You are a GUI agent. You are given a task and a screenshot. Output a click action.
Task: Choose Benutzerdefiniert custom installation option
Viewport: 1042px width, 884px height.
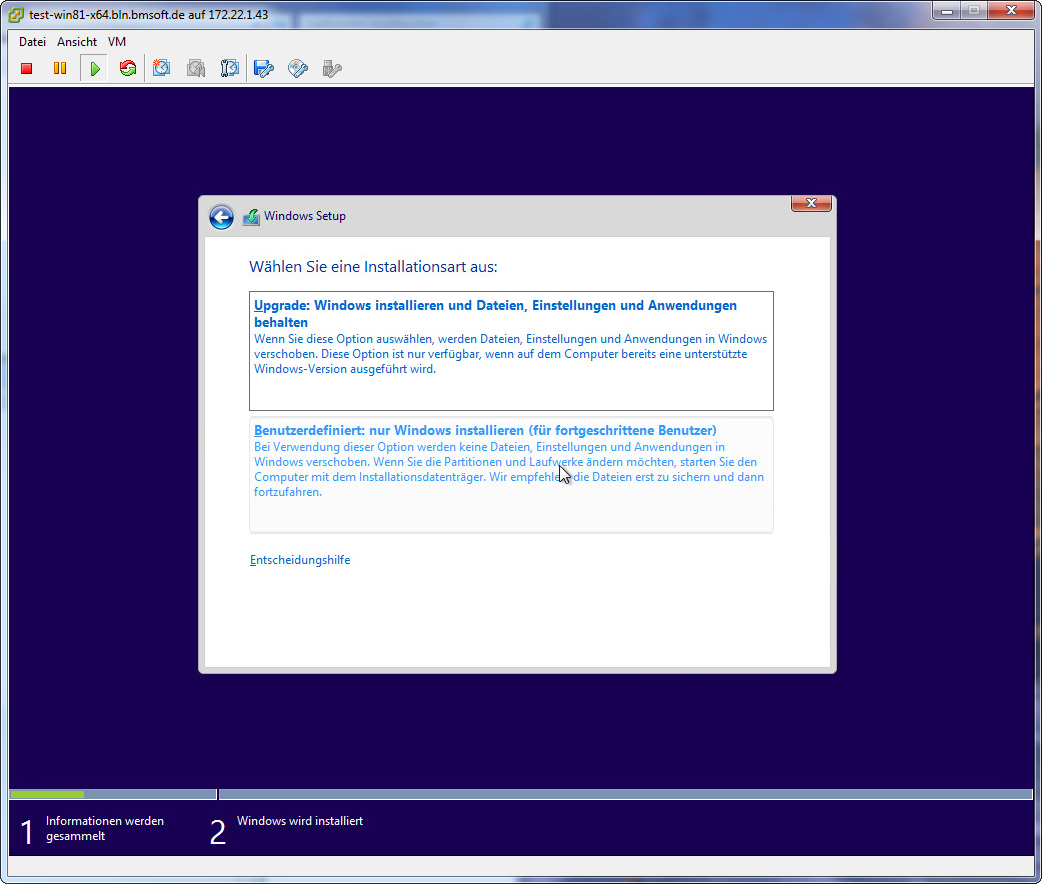pos(510,474)
